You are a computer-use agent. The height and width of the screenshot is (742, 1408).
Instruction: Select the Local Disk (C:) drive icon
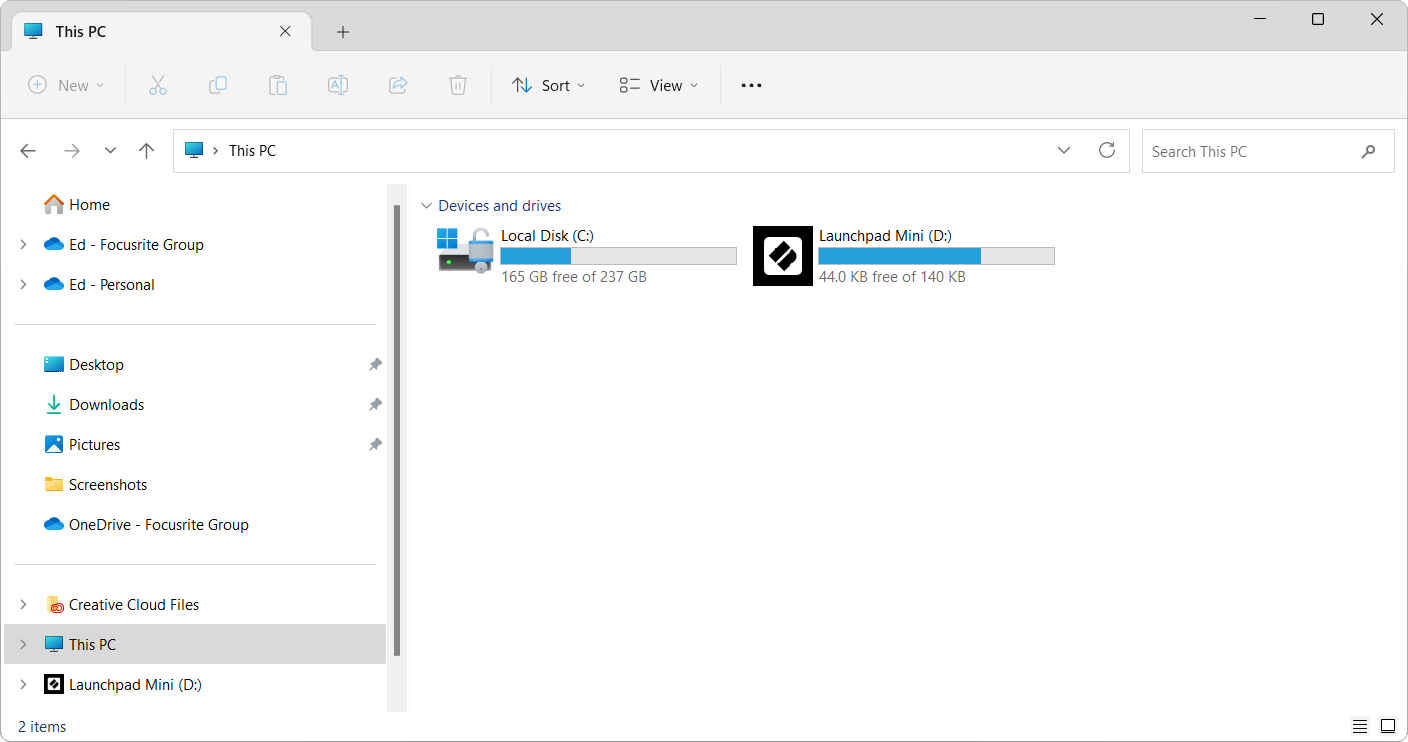pyautogui.click(x=467, y=251)
